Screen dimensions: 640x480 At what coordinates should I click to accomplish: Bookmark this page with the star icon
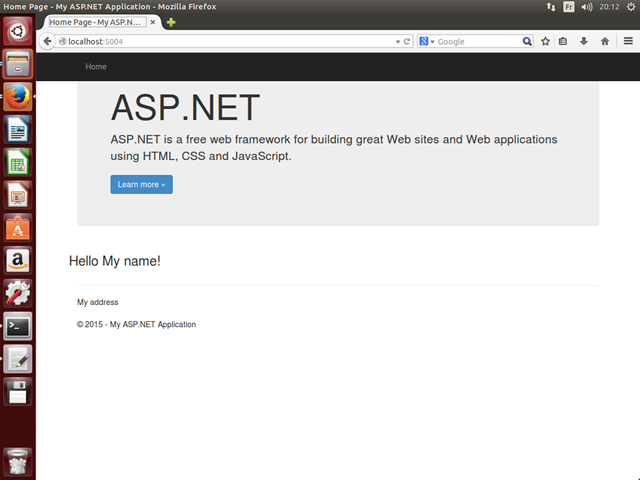(545, 41)
